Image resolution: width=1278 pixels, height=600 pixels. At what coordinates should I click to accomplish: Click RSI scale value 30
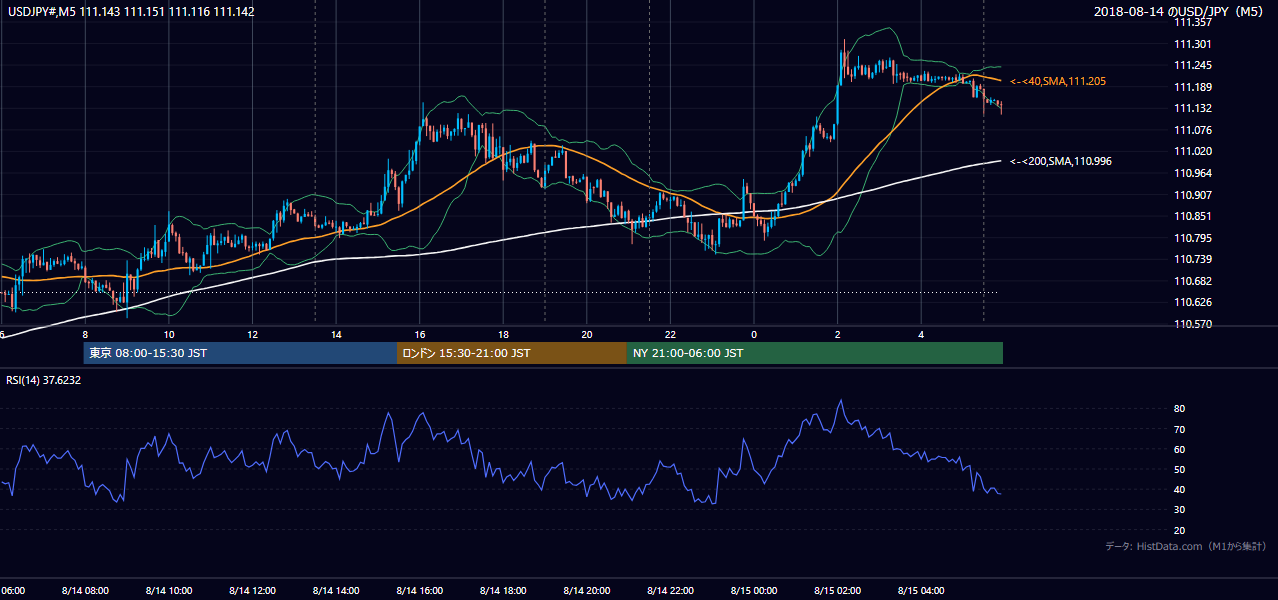(x=1179, y=509)
